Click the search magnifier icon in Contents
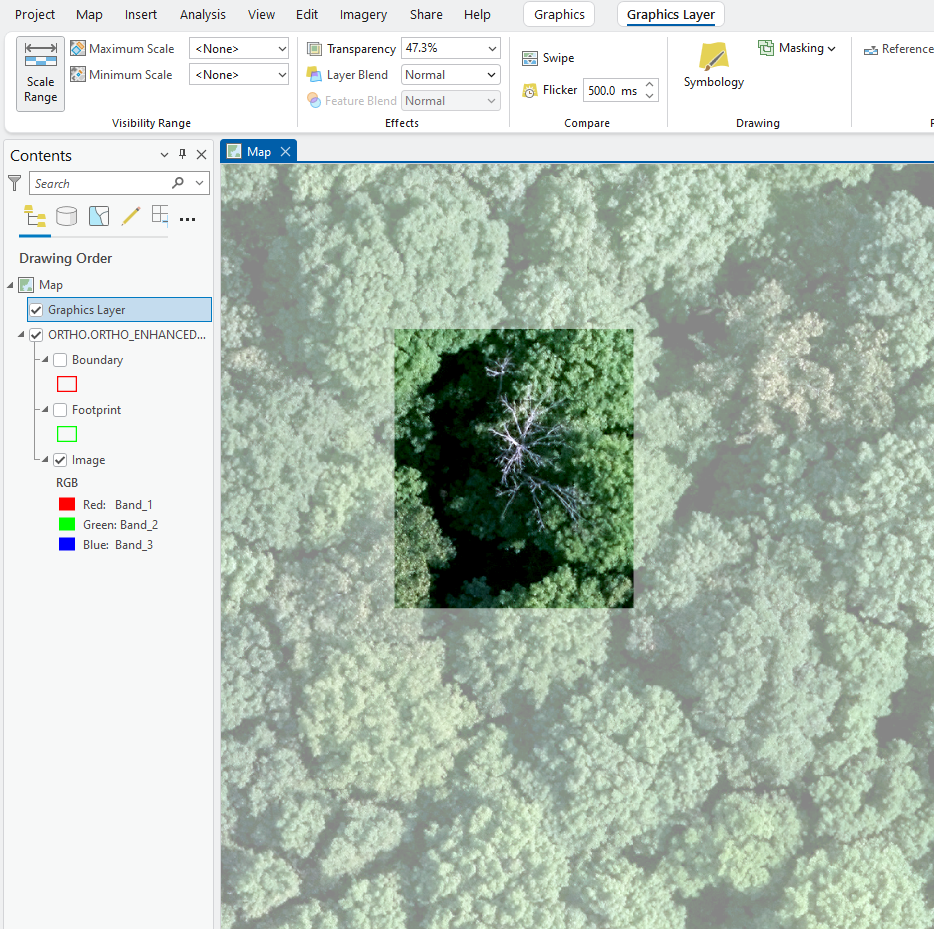The height and width of the screenshot is (929, 934). click(x=178, y=183)
